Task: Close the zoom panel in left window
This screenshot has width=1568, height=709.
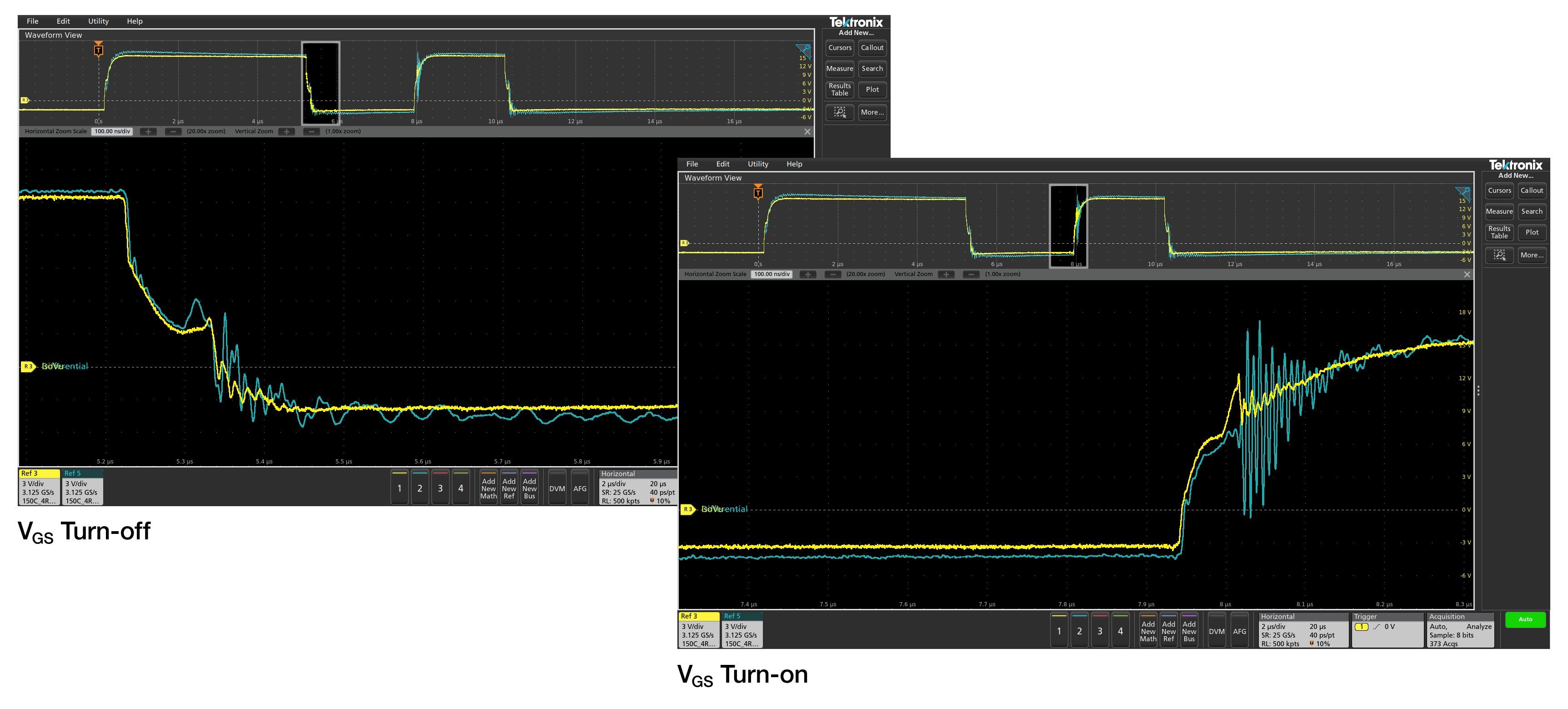Action: pos(807,131)
